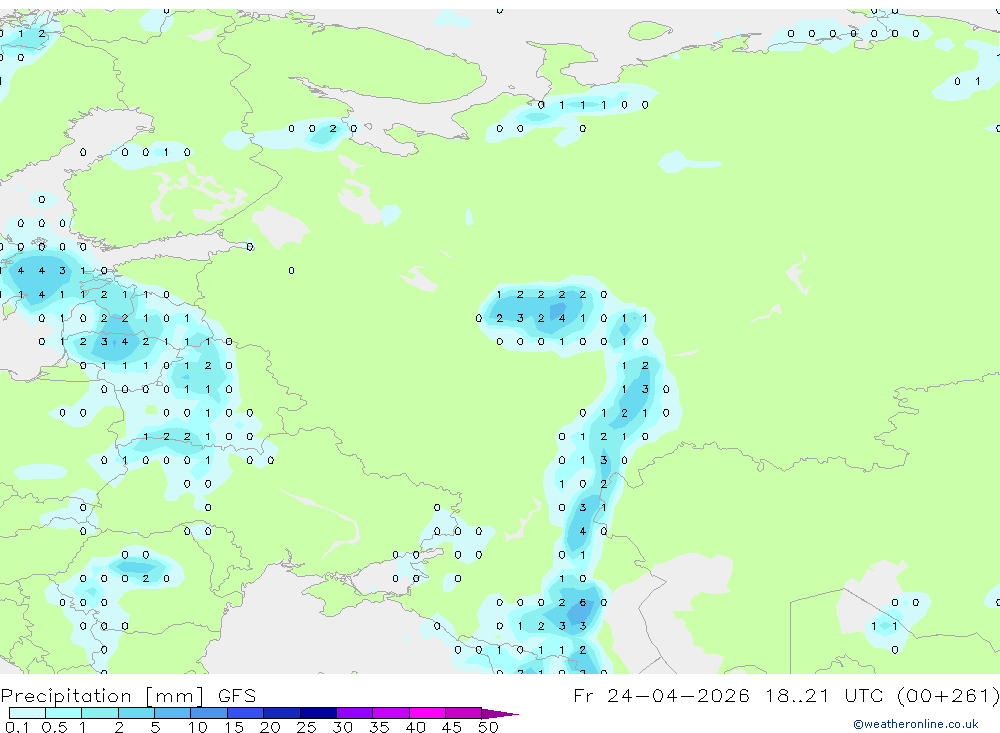
Task: Click the '0.5' legend scale label
Action: (x=54, y=727)
